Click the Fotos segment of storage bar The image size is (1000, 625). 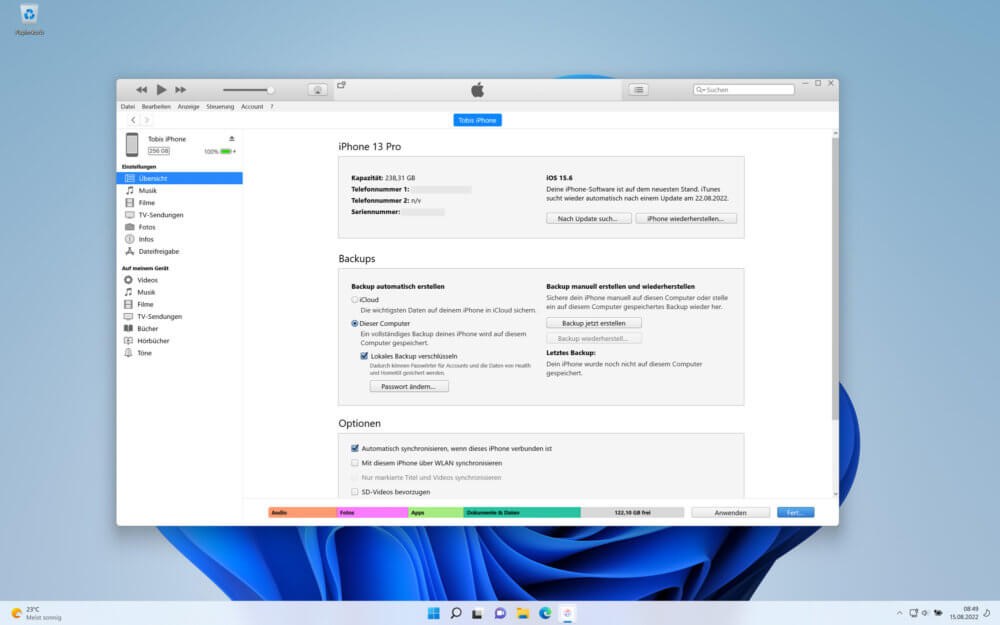pyautogui.click(x=372, y=512)
